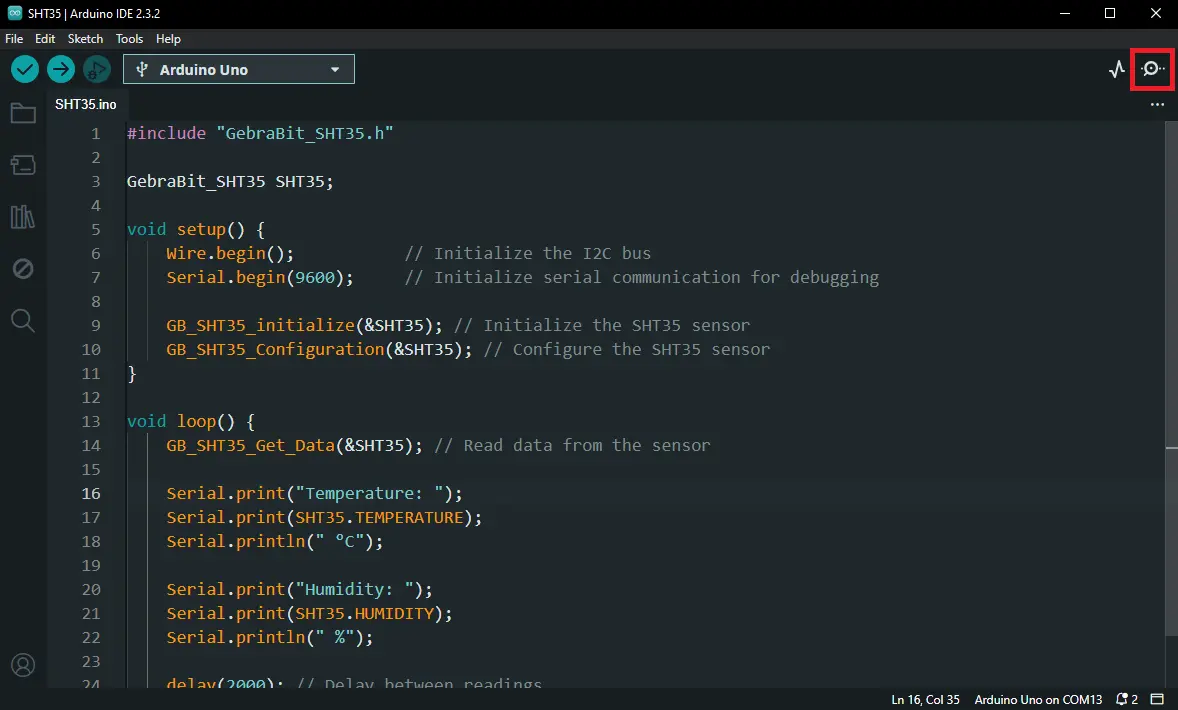Open the Arduino account profile icon
Image resolution: width=1178 pixels, height=710 pixels.
pos(23,666)
